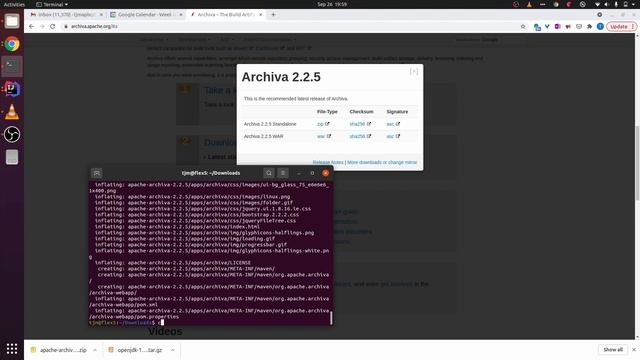Open the network status icon in top bar
Screen dimensions: 640x360
(x=597, y=4)
